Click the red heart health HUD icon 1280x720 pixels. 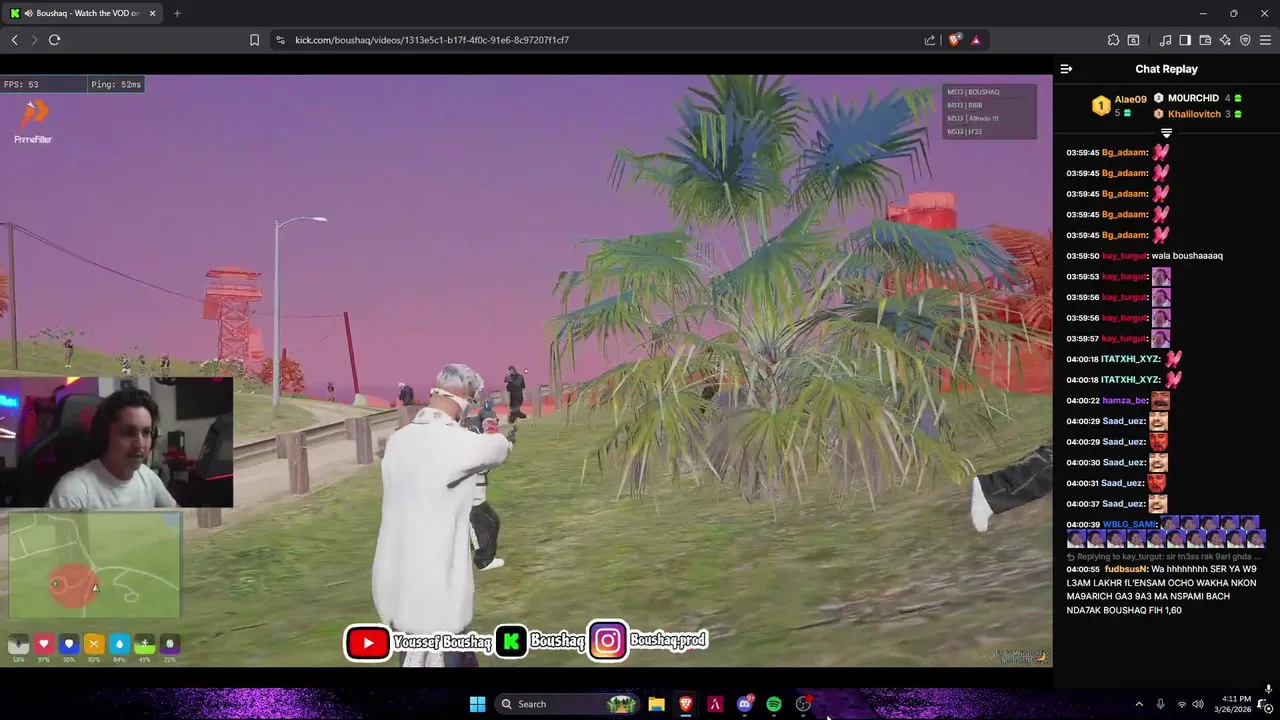[43, 645]
